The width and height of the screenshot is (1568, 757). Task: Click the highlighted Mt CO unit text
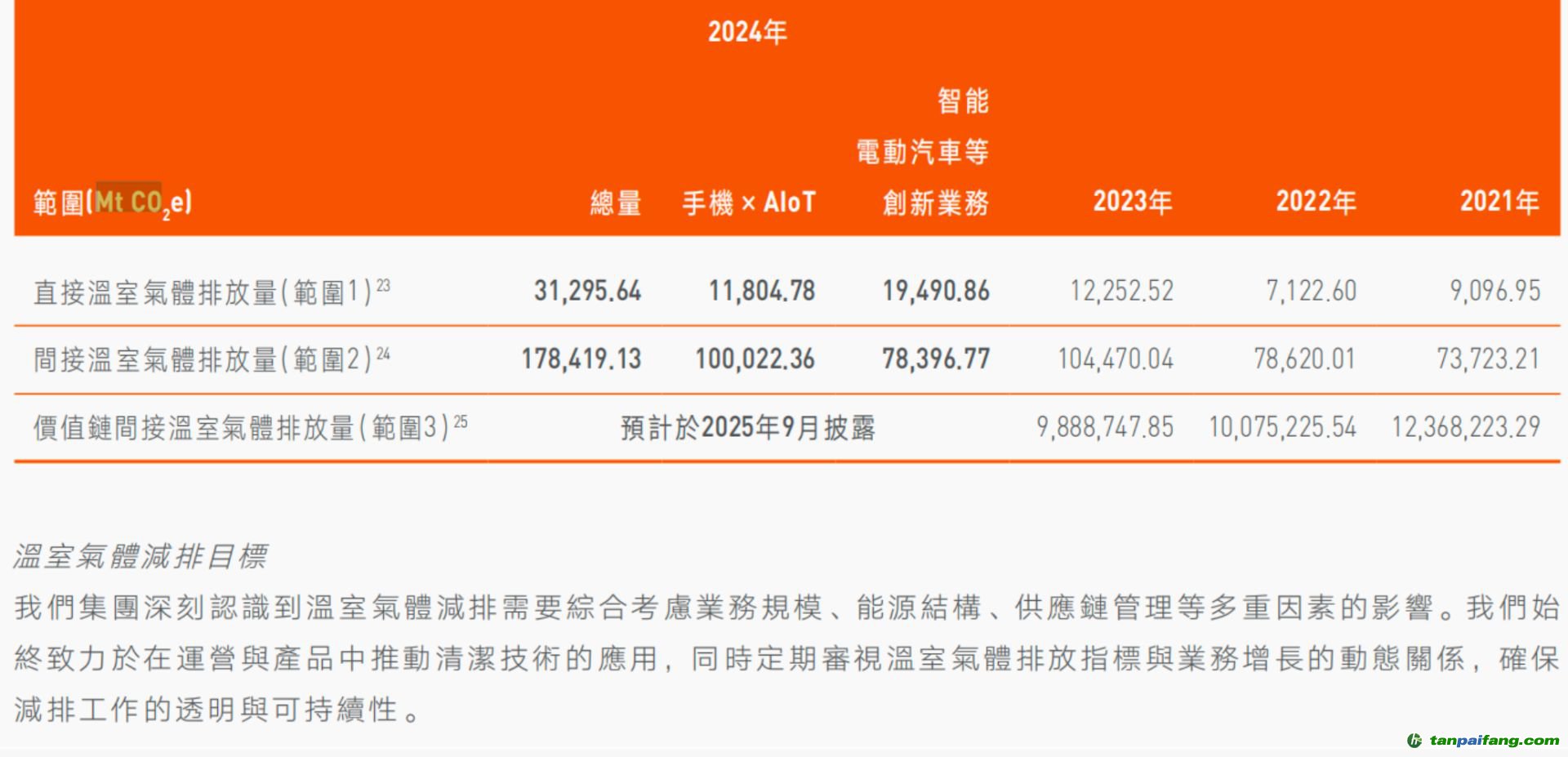click(128, 201)
